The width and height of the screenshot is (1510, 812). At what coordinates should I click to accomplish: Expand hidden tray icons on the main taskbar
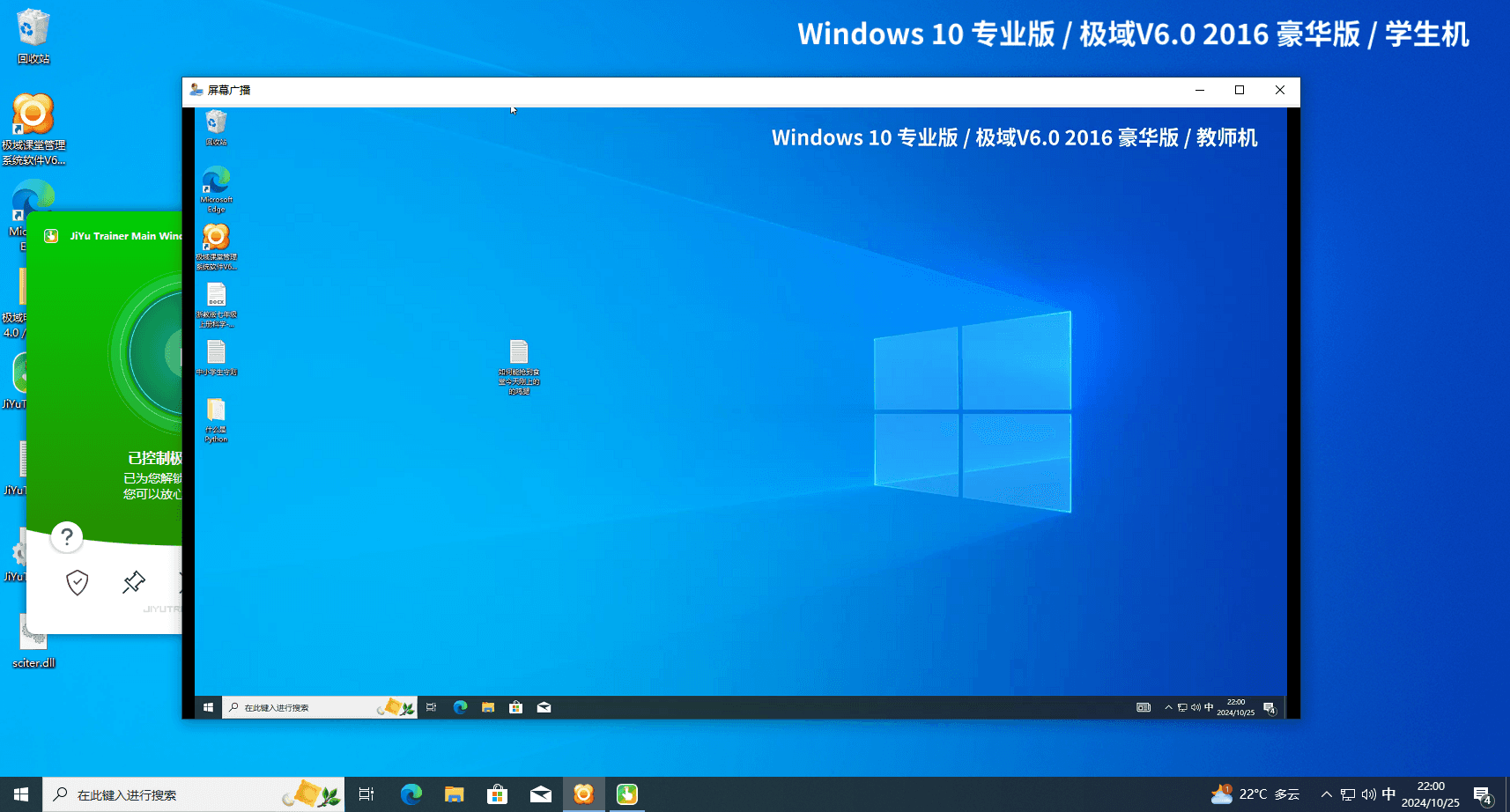(x=1326, y=794)
